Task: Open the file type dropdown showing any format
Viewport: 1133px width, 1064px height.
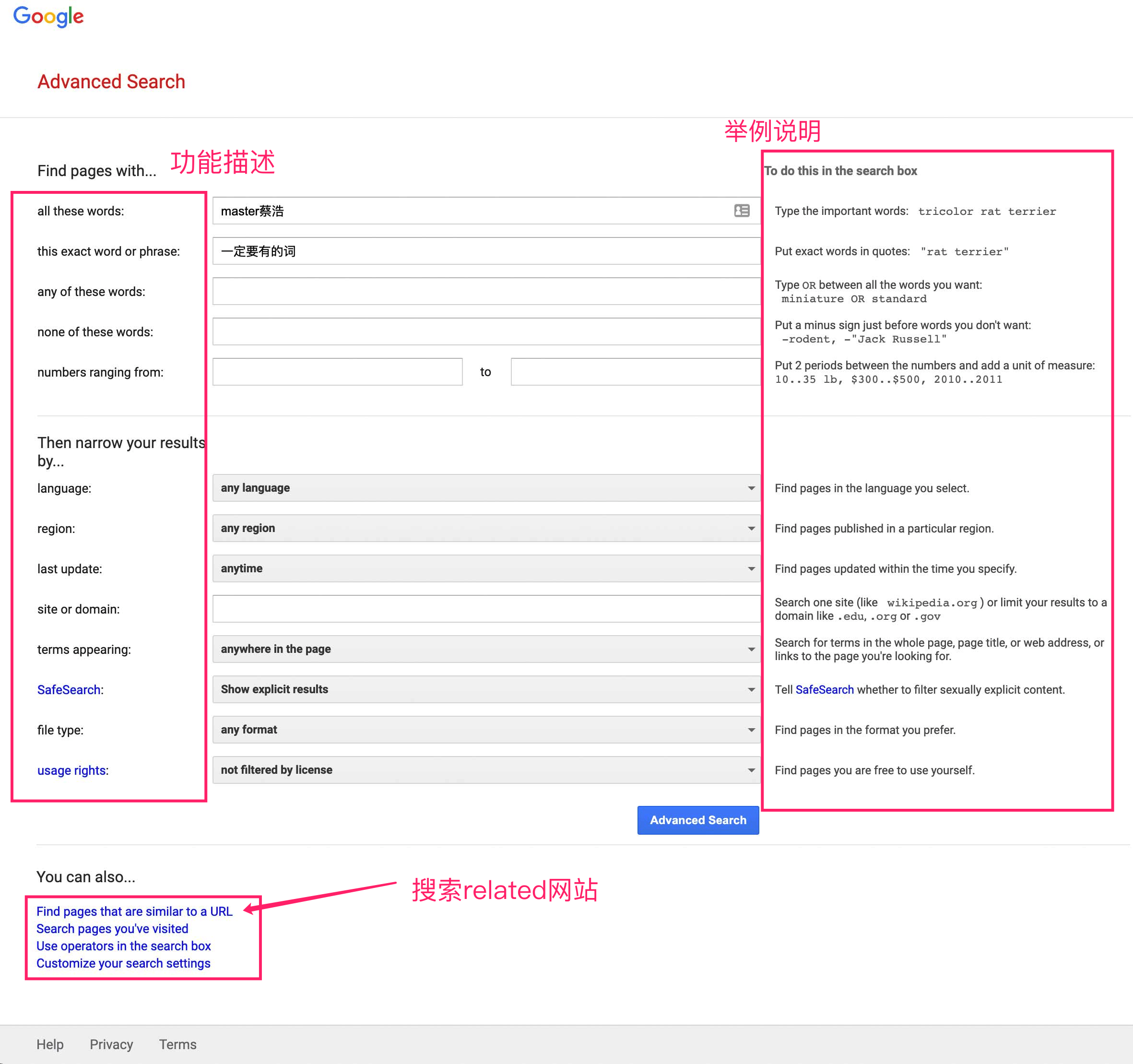Action: [486, 730]
